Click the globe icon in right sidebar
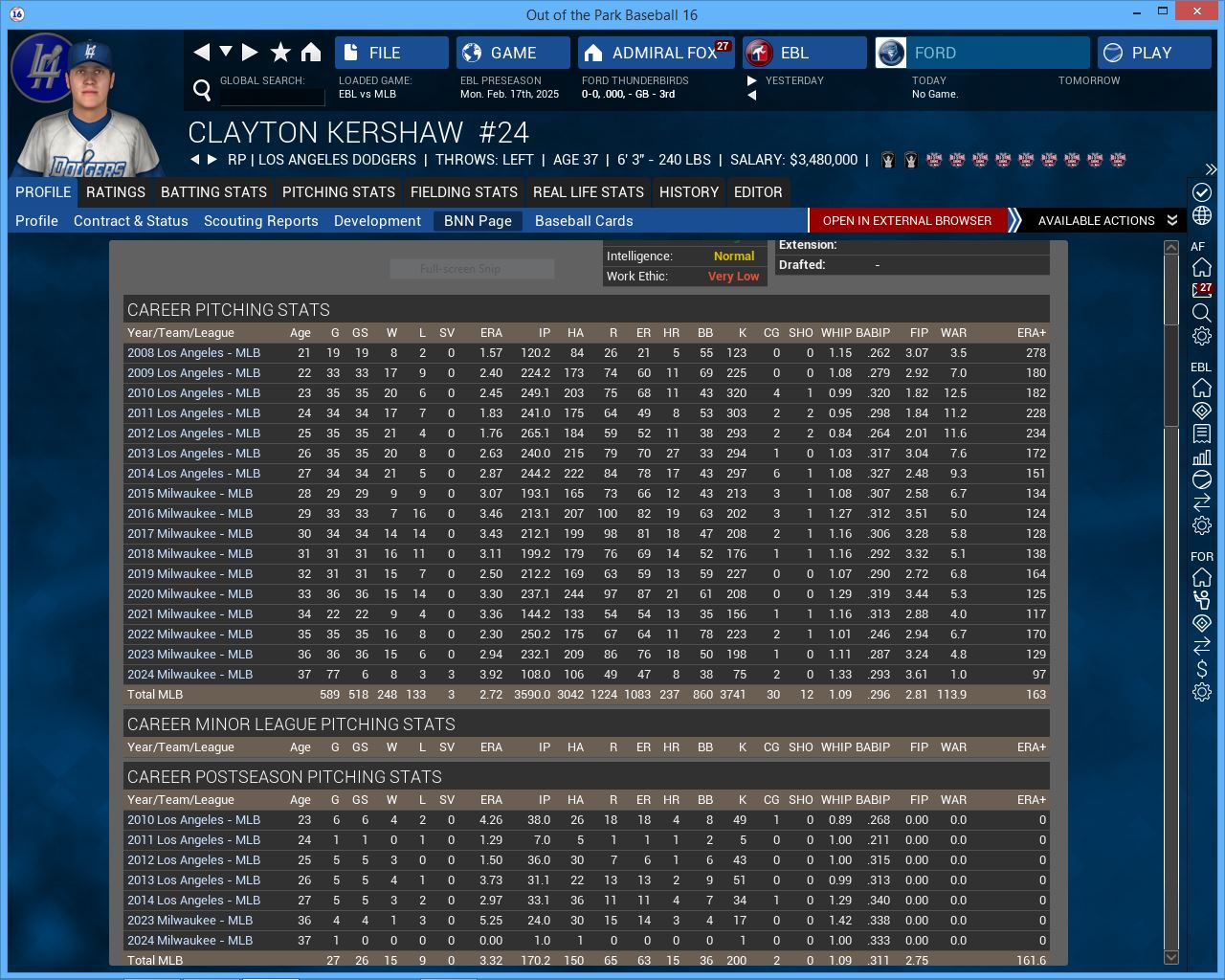This screenshot has height=980, width=1225. click(1202, 215)
